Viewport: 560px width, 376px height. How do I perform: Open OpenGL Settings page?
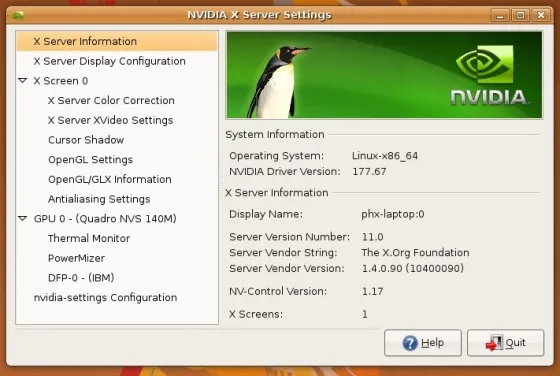[x=90, y=159]
